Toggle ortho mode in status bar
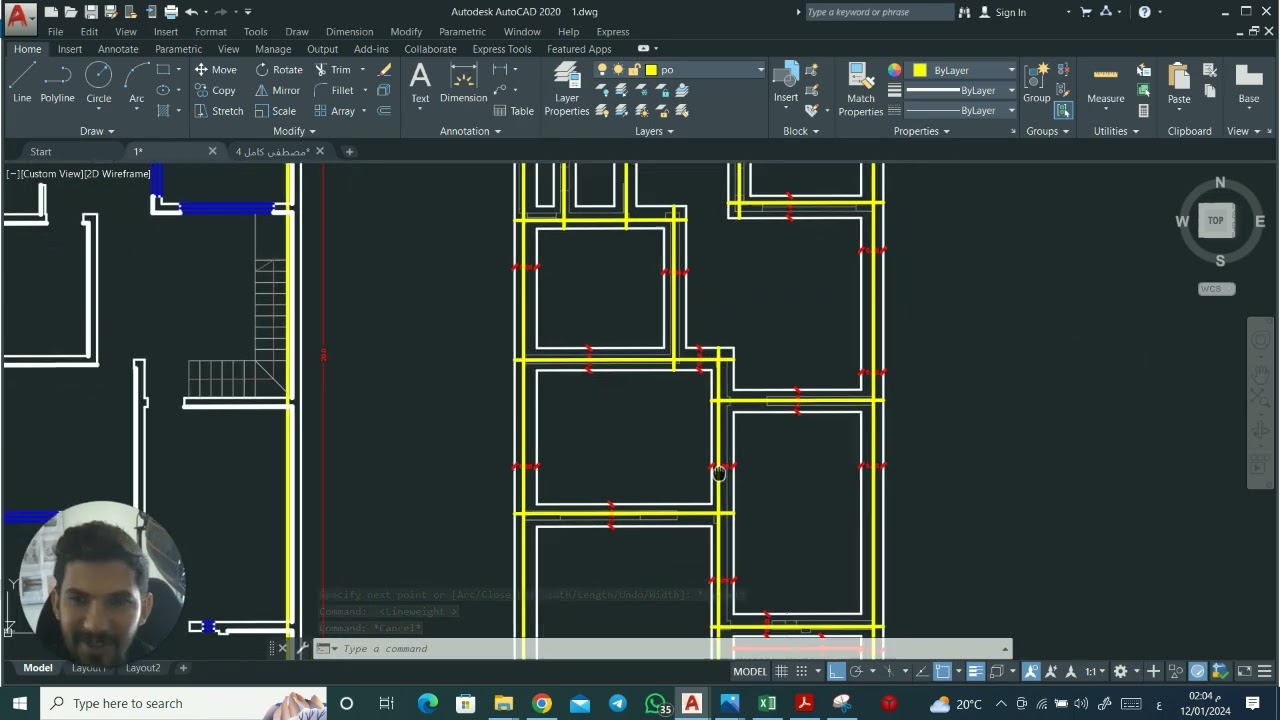The width and height of the screenshot is (1280, 720). pyautogui.click(x=837, y=671)
